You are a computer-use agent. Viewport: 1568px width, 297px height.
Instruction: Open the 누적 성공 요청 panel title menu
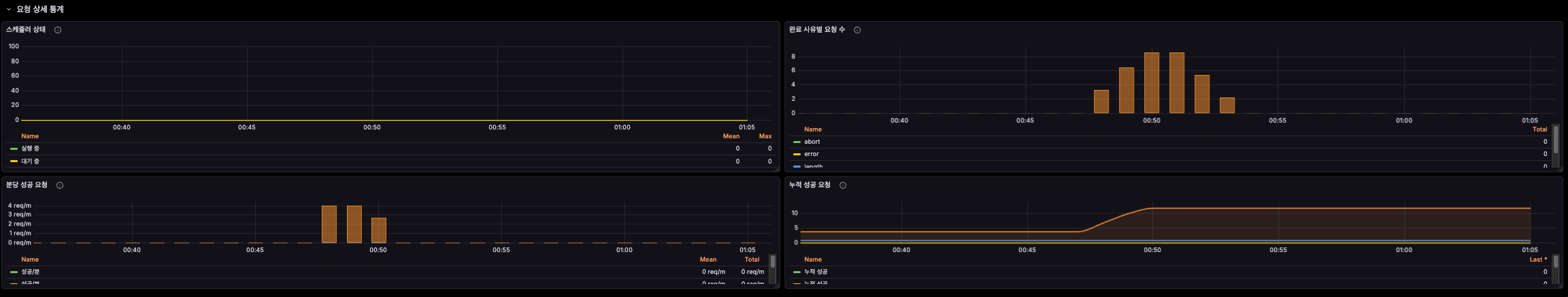(810, 185)
